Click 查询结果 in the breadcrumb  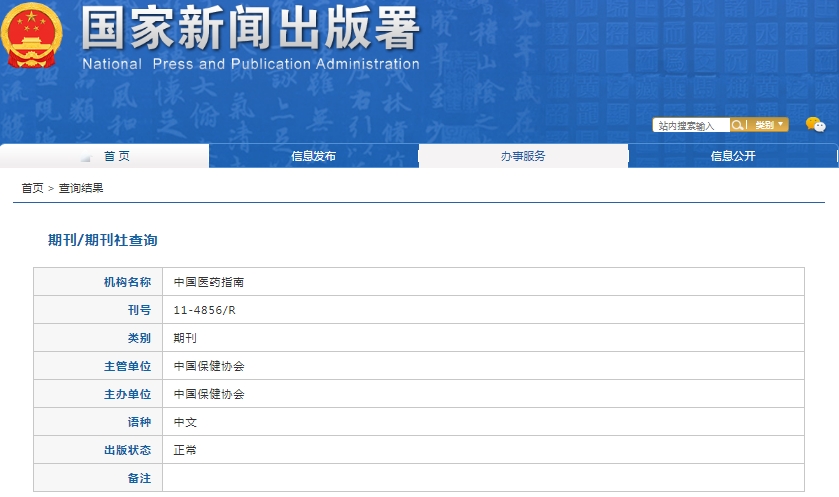click(x=81, y=188)
